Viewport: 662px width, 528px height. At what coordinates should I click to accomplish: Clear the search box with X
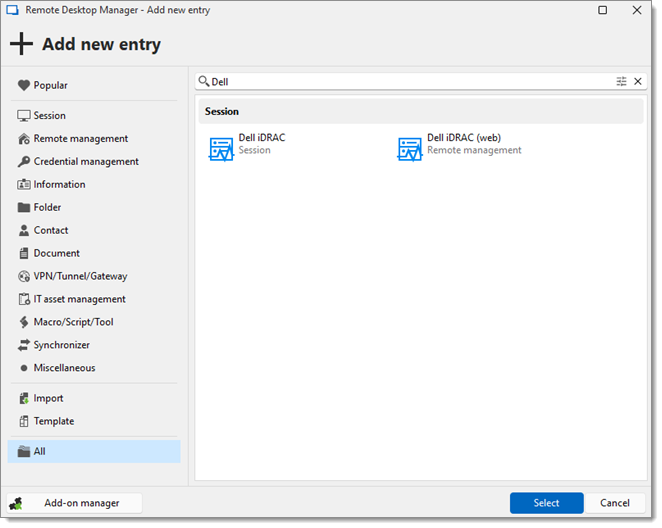(x=638, y=81)
